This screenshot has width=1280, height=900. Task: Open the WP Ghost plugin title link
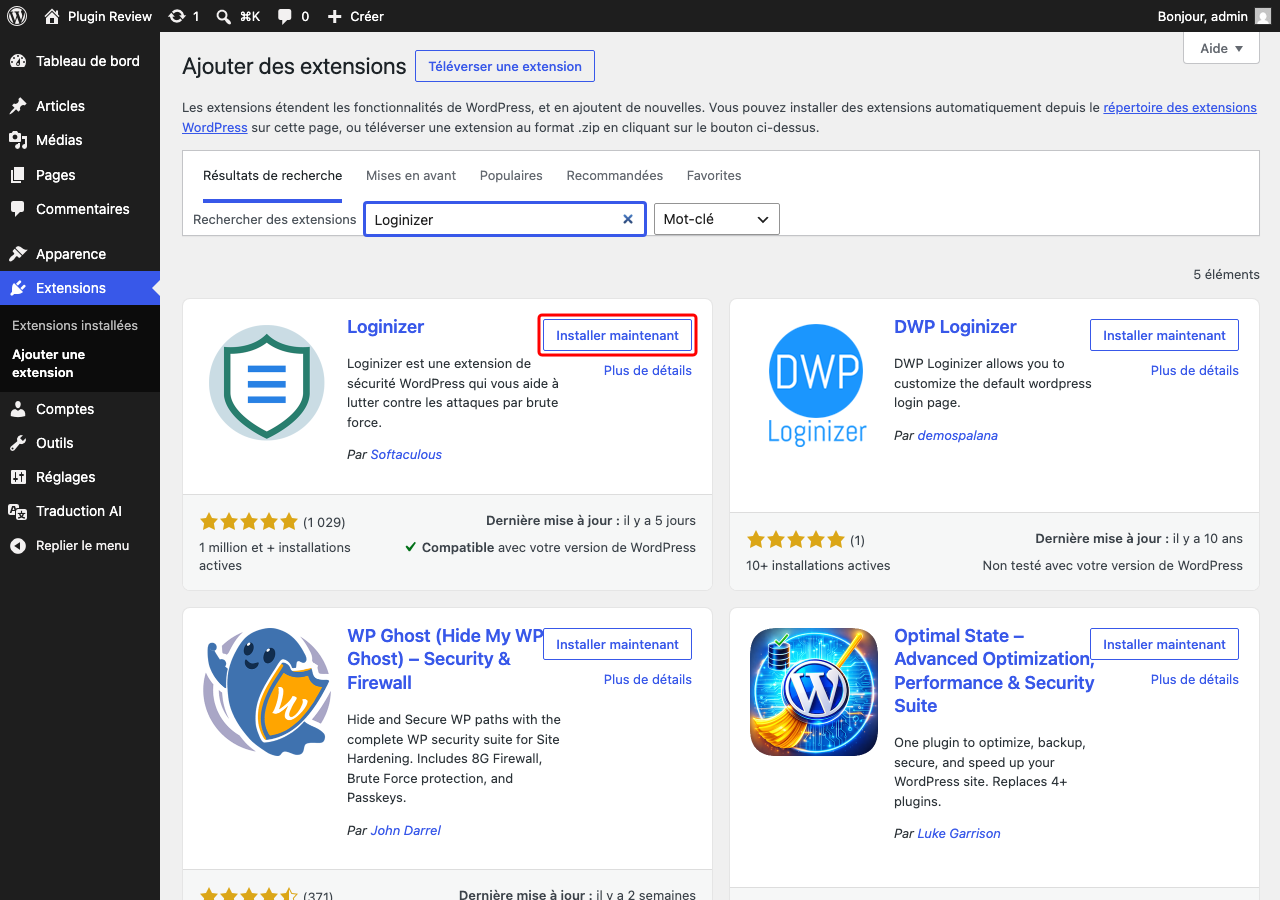pos(445,659)
